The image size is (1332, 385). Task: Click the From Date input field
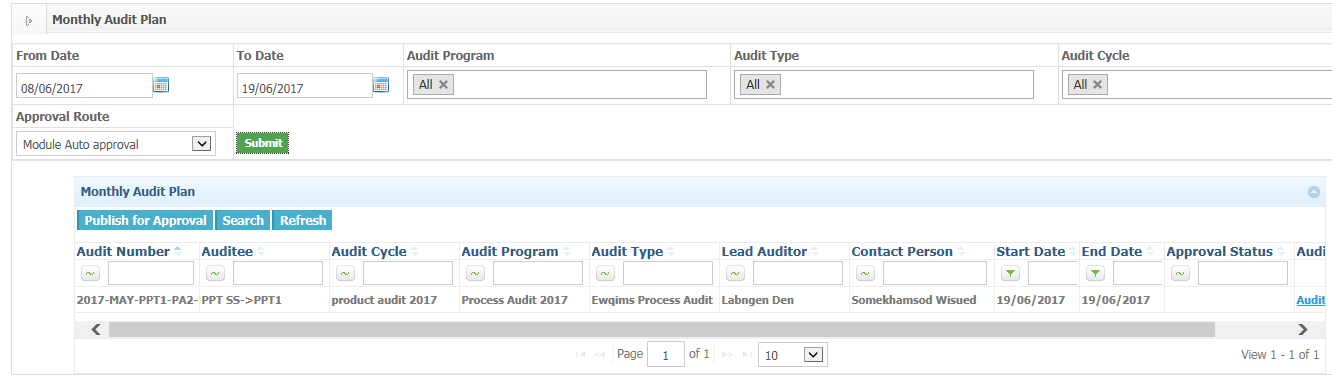85,87
